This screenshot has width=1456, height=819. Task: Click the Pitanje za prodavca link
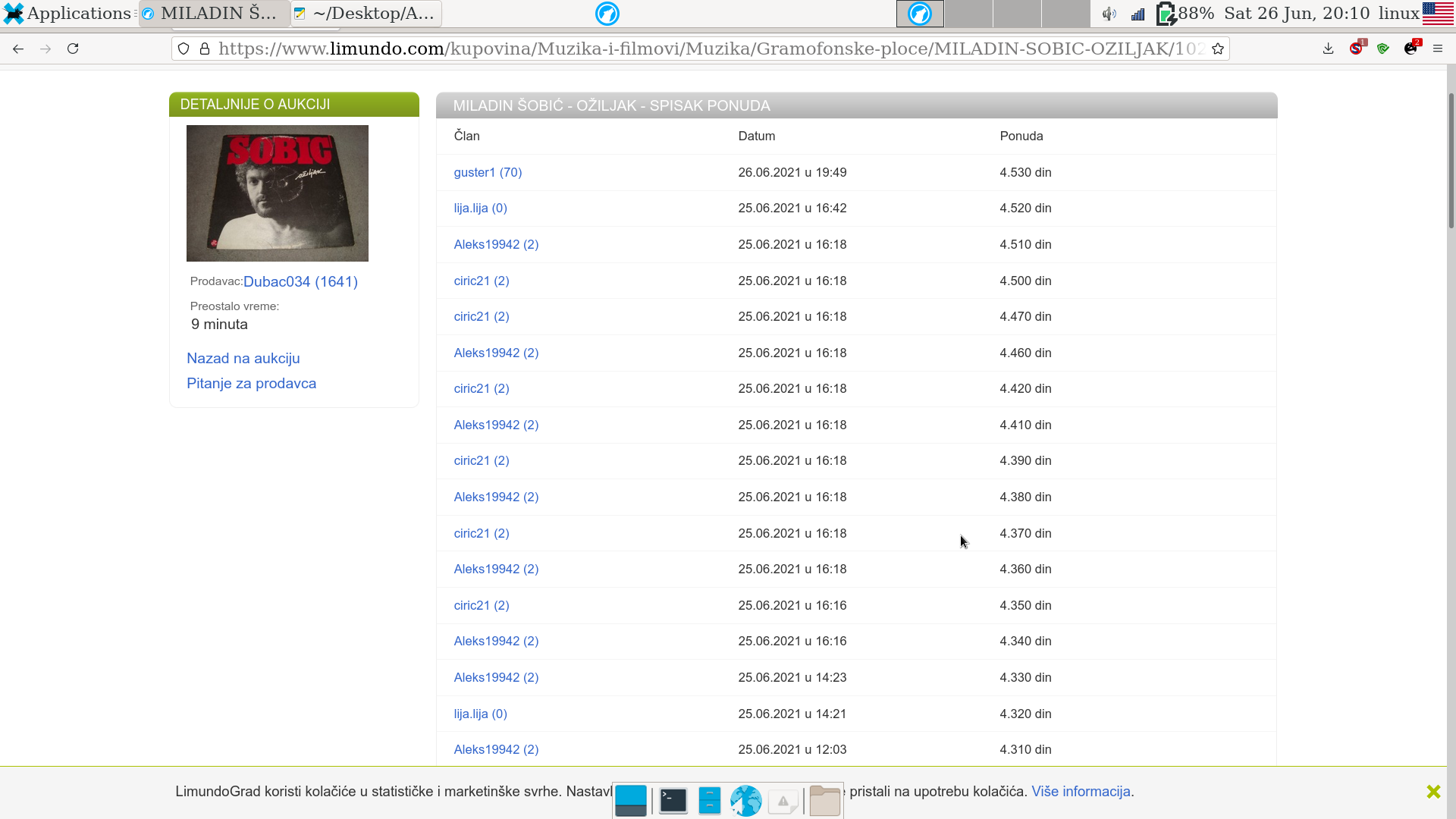251,383
